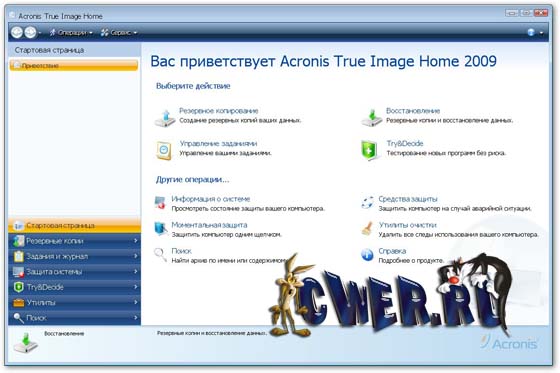Open the Операции toolbar menu
The height and width of the screenshot is (373, 560).
71,33
